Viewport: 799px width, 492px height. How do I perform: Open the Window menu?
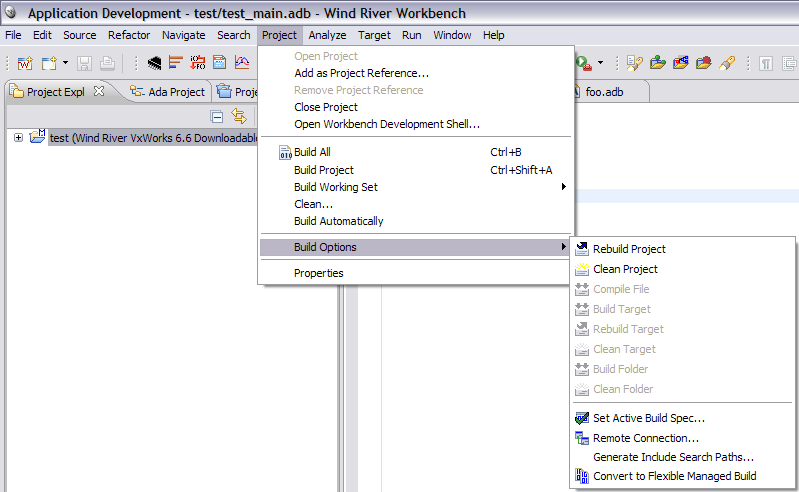(452, 35)
